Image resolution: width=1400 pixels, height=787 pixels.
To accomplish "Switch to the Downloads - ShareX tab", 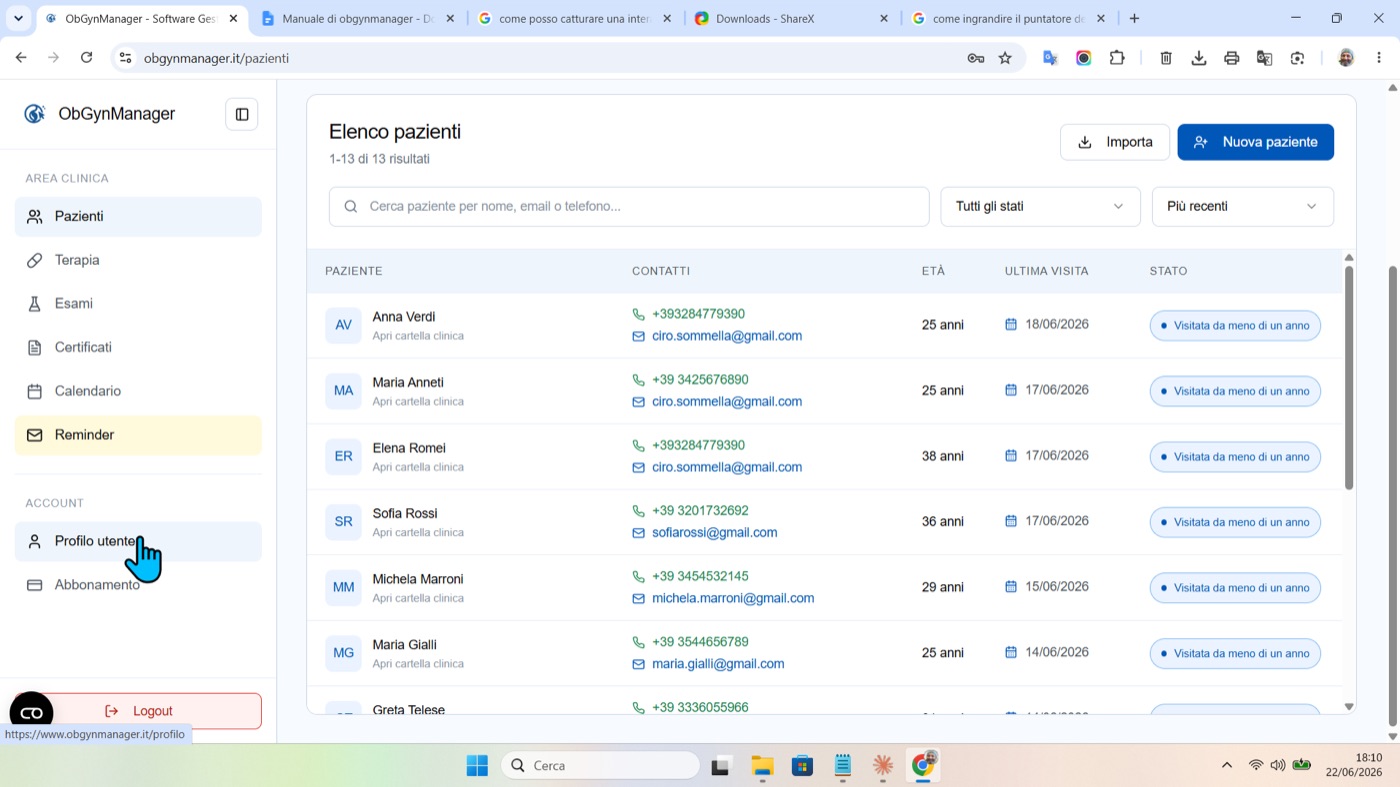I will point(791,18).
